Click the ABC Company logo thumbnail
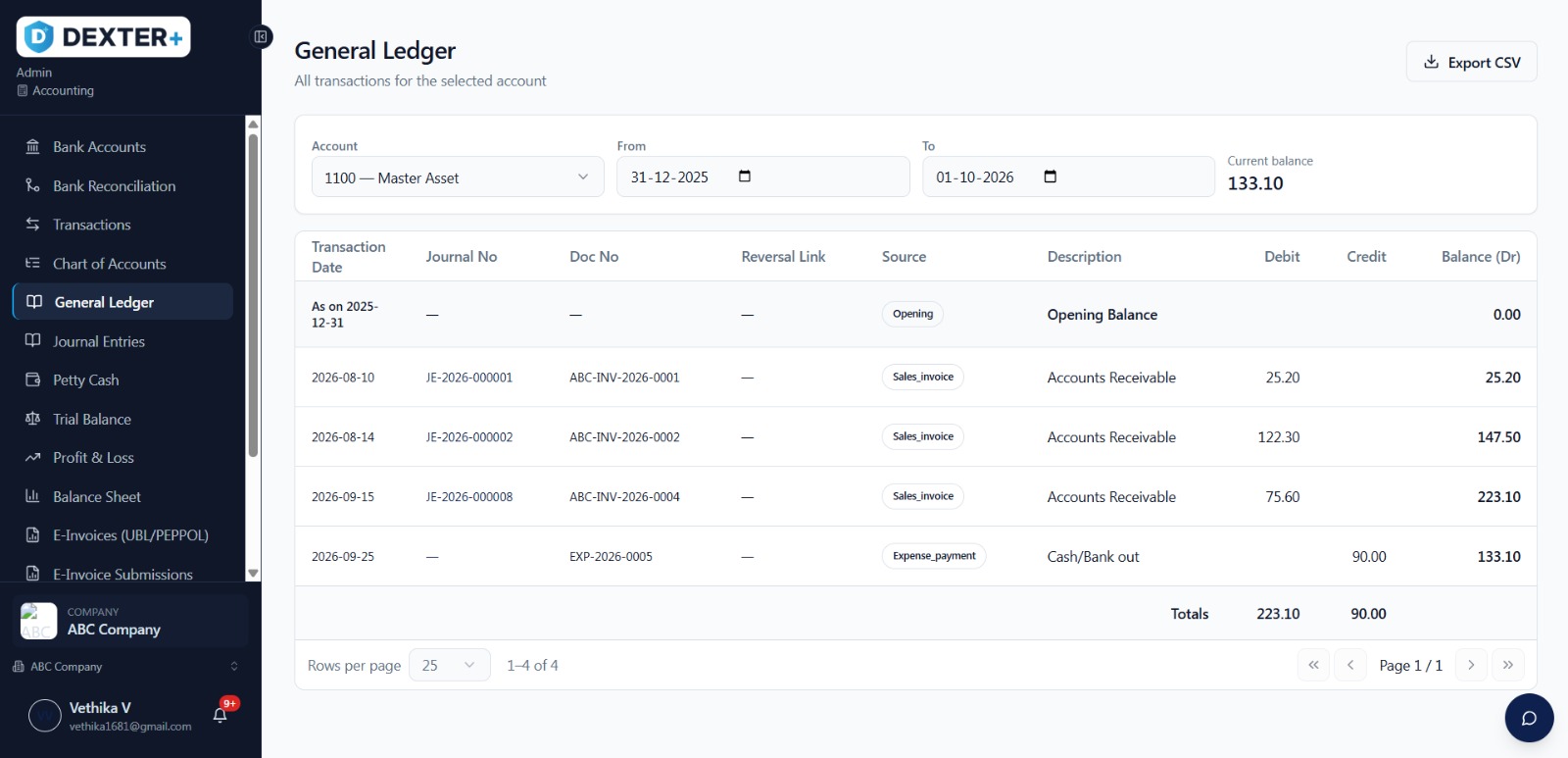This screenshot has height=758, width=1568. pyautogui.click(x=39, y=621)
